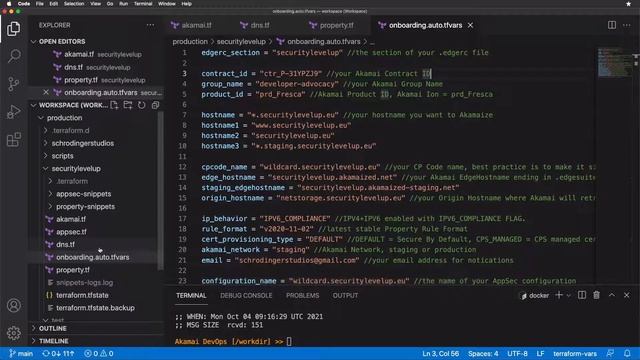Open the Terminal menu in menu bar

coord(143,4)
